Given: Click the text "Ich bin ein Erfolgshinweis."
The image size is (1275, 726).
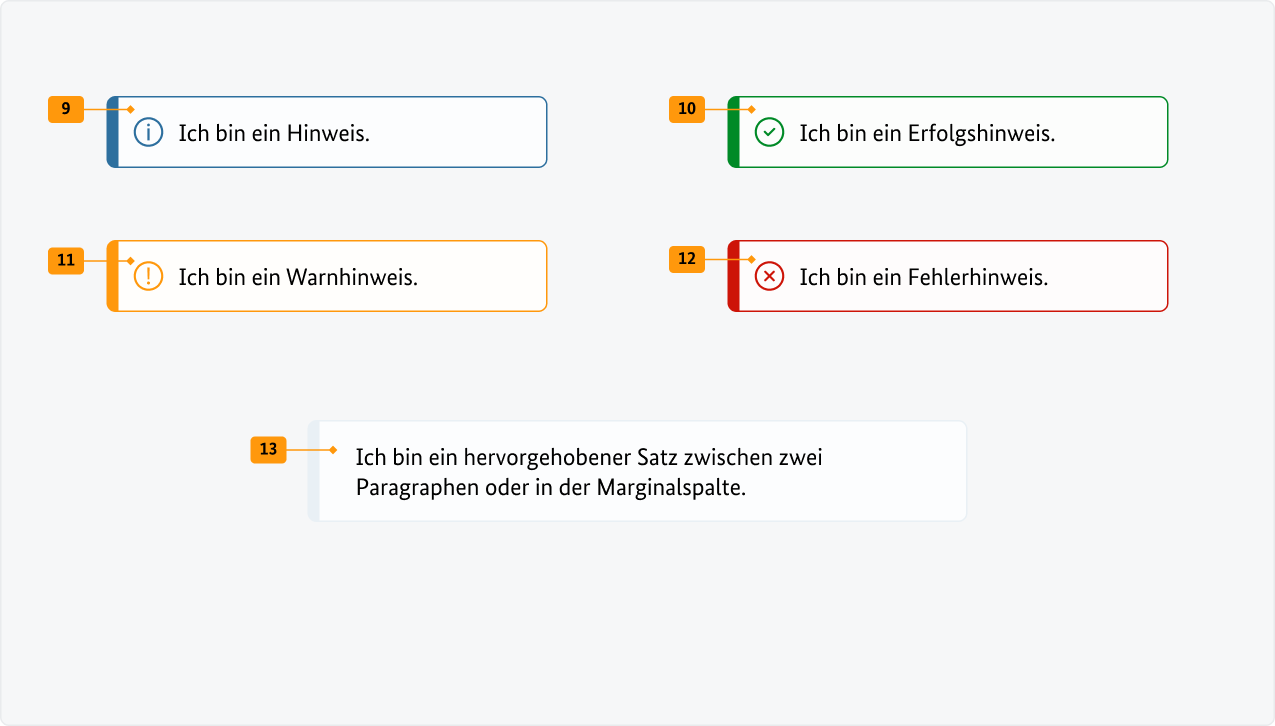Looking at the screenshot, I should pos(927,133).
